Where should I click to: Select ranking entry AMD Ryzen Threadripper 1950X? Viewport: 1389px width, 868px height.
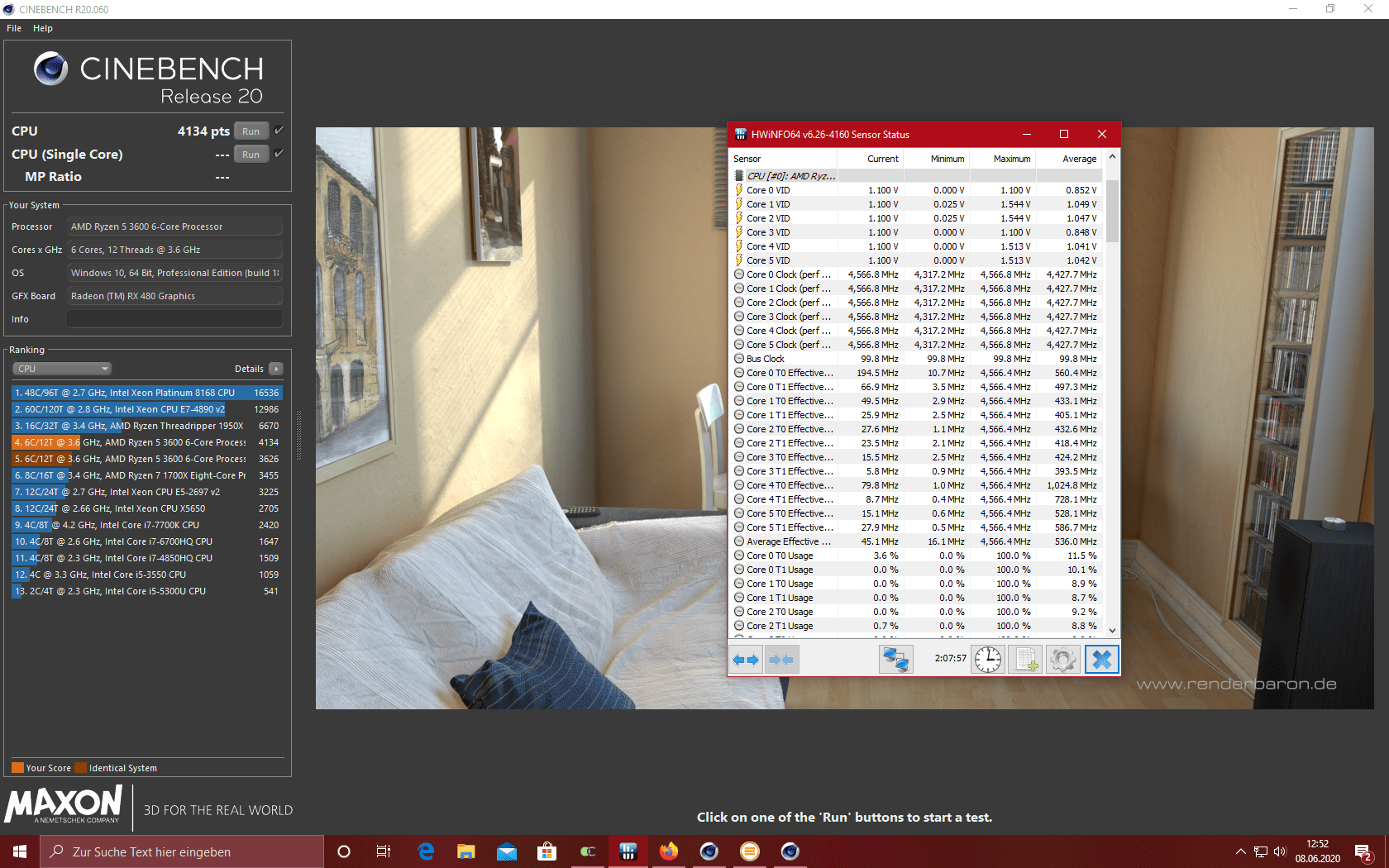(x=146, y=426)
